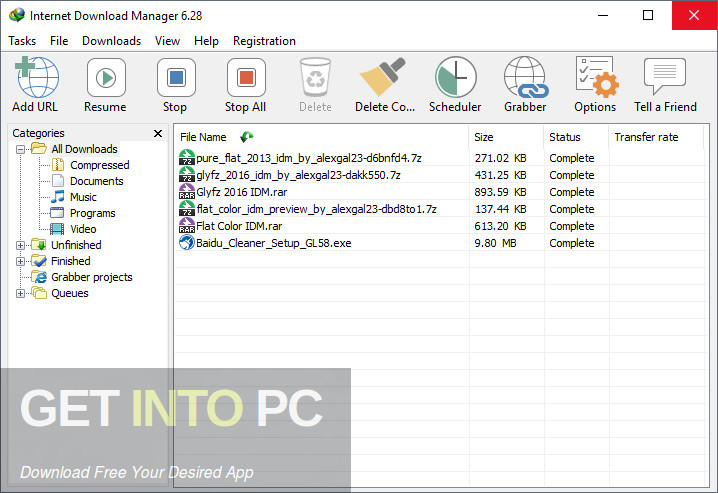Open the Scheduler clock icon
This screenshot has width=718, height=493.
point(456,77)
